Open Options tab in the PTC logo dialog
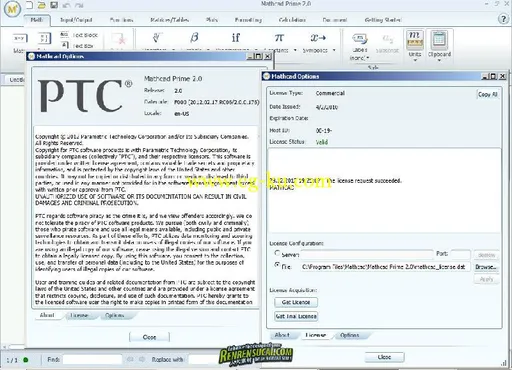 click(x=115, y=315)
